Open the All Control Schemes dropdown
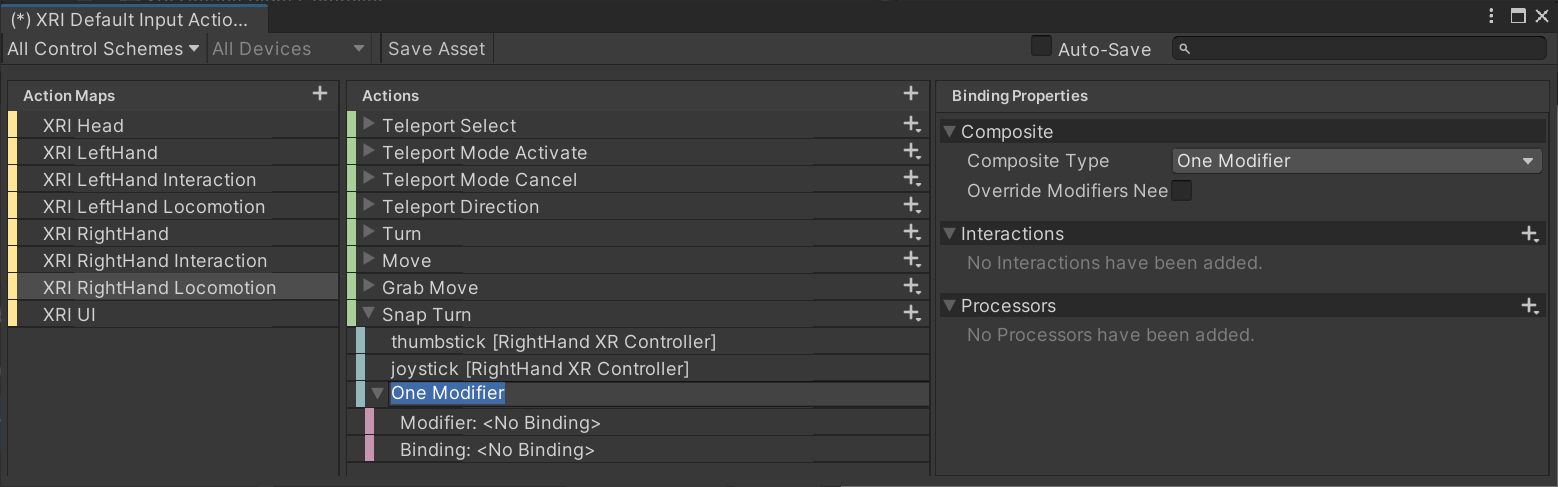This screenshot has width=1558, height=487. (x=102, y=49)
